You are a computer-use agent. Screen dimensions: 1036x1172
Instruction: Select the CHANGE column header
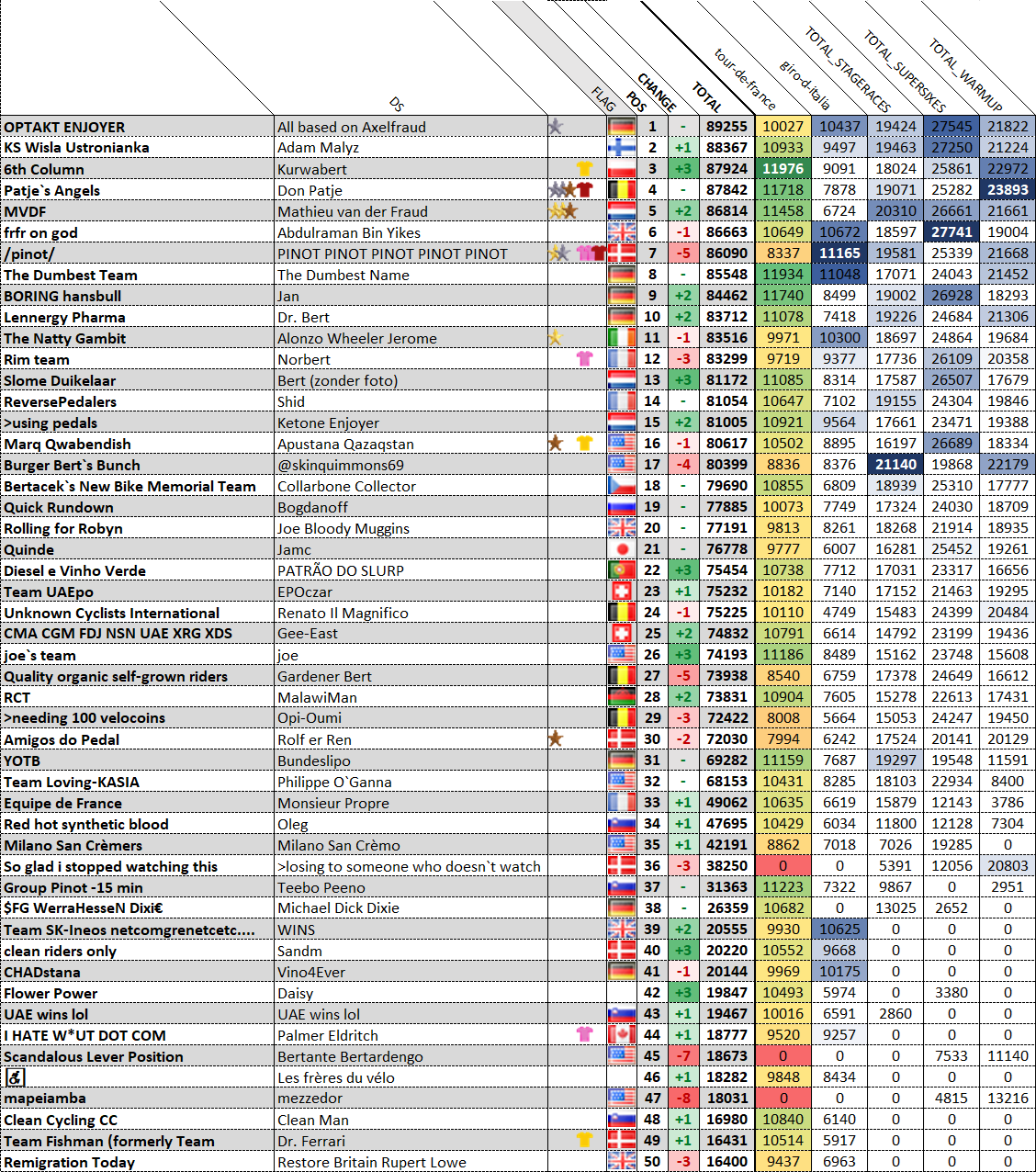point(657,93)
